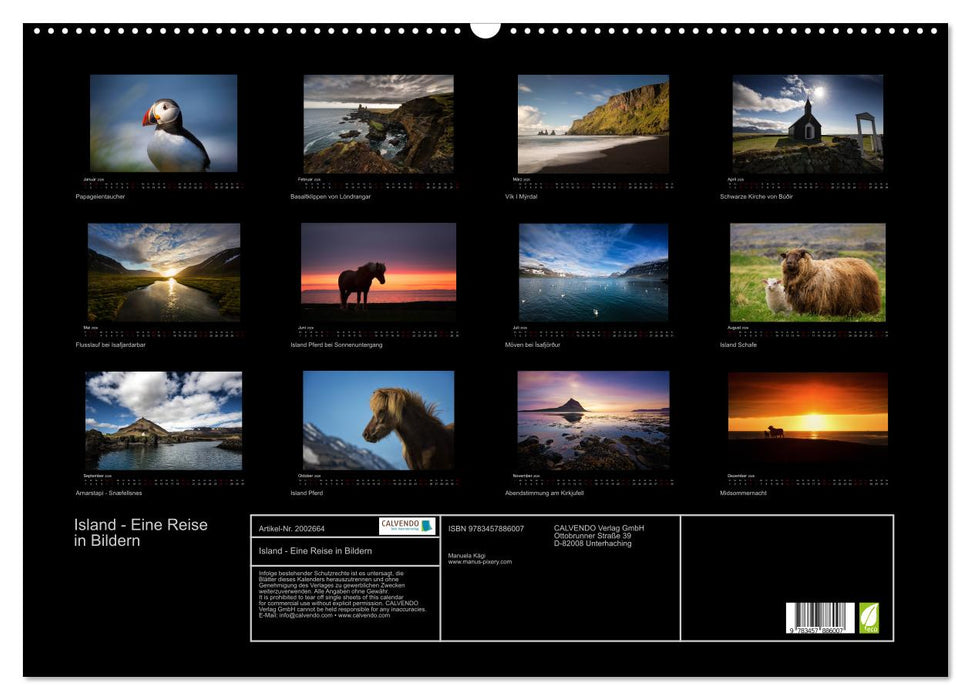
Task: Select the Basaltklippen von Lóndrangar image
Action: pos(378,124)
